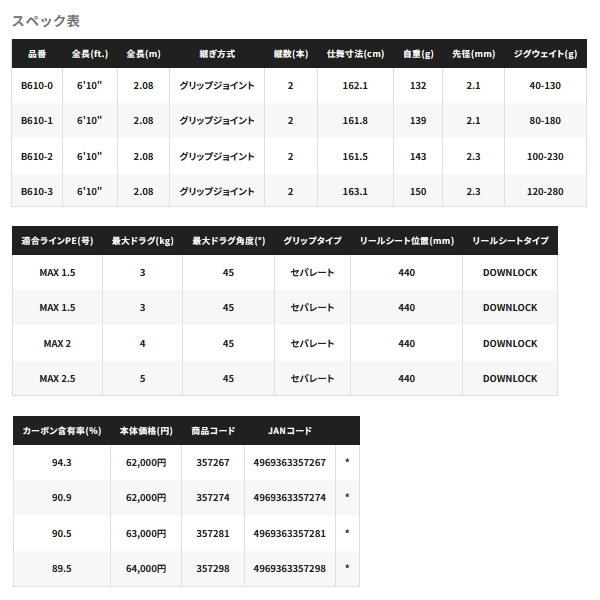Click carbon content value 94.3
600x600 pixels.
click(x=62, y=463)
